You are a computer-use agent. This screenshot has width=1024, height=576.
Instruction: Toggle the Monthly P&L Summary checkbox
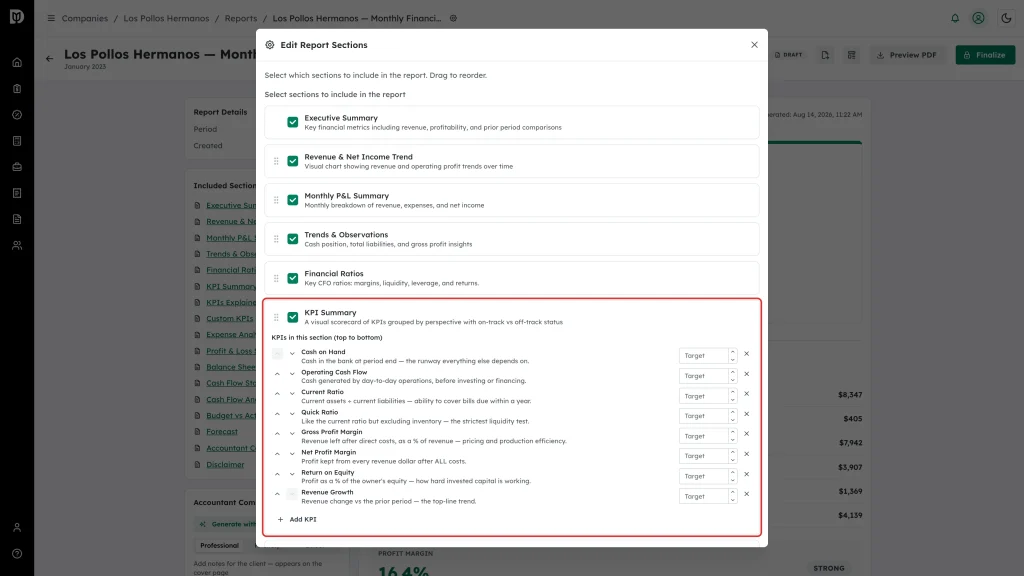pyautogui.click(x=293, y=200)
